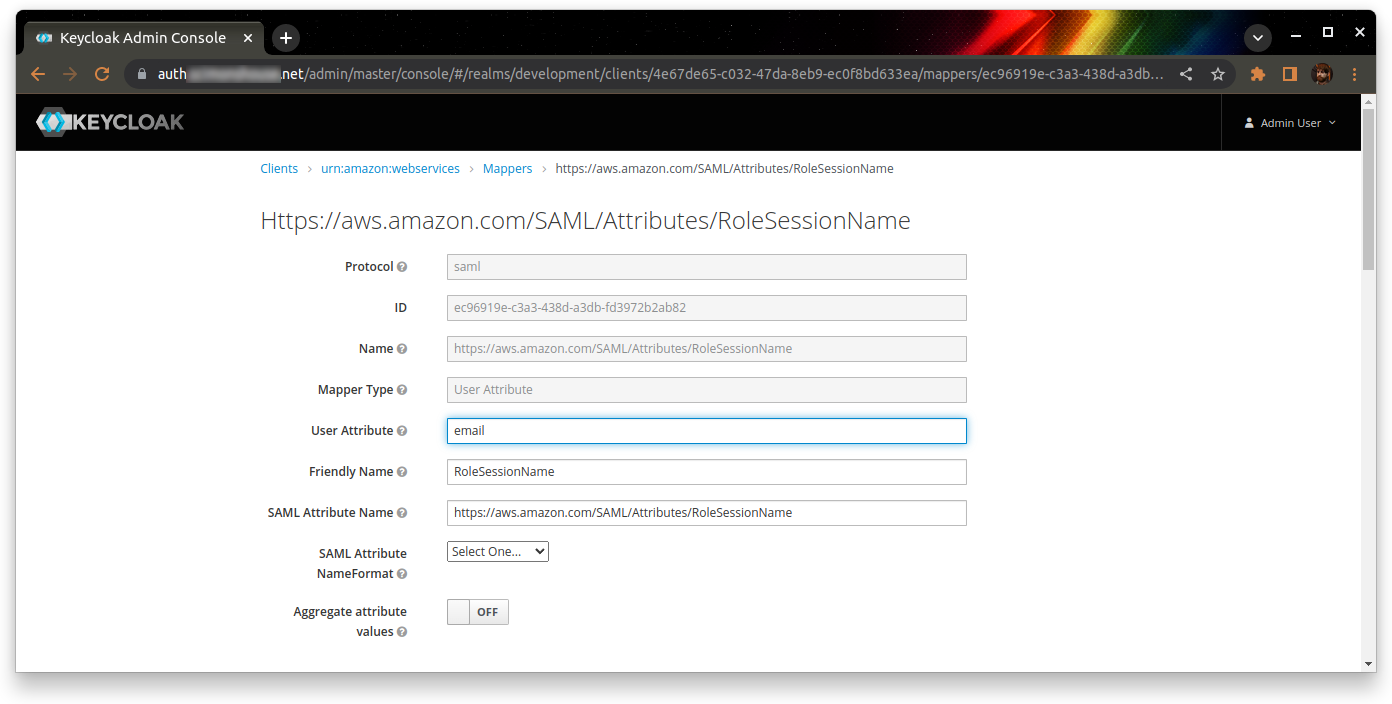Viewport: 1392px width, 704px height.
Task: Click the disabled Mapper Type field
Action: pos(707,390)
